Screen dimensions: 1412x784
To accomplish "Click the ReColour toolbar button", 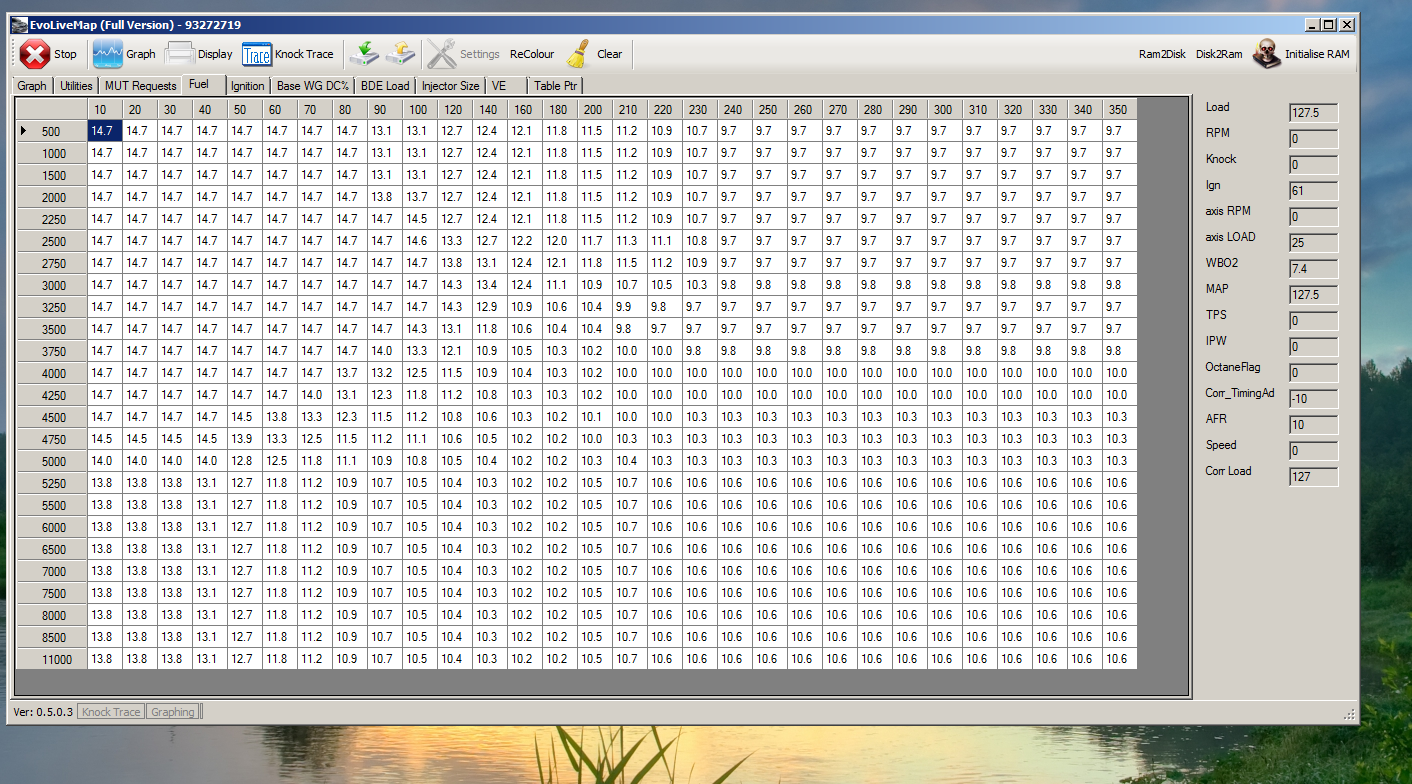I will point(531,54).
